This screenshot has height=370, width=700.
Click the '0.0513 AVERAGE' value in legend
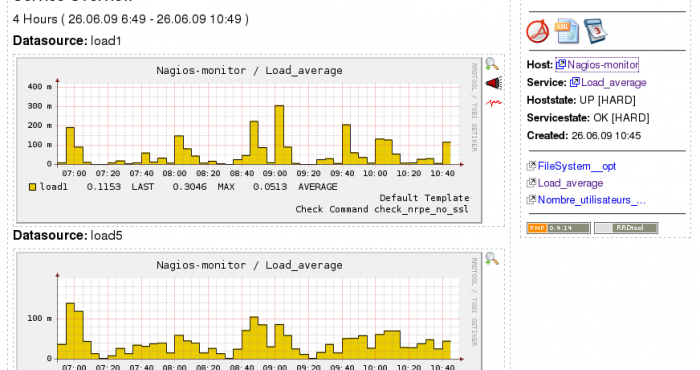click(x=295, y=187)
